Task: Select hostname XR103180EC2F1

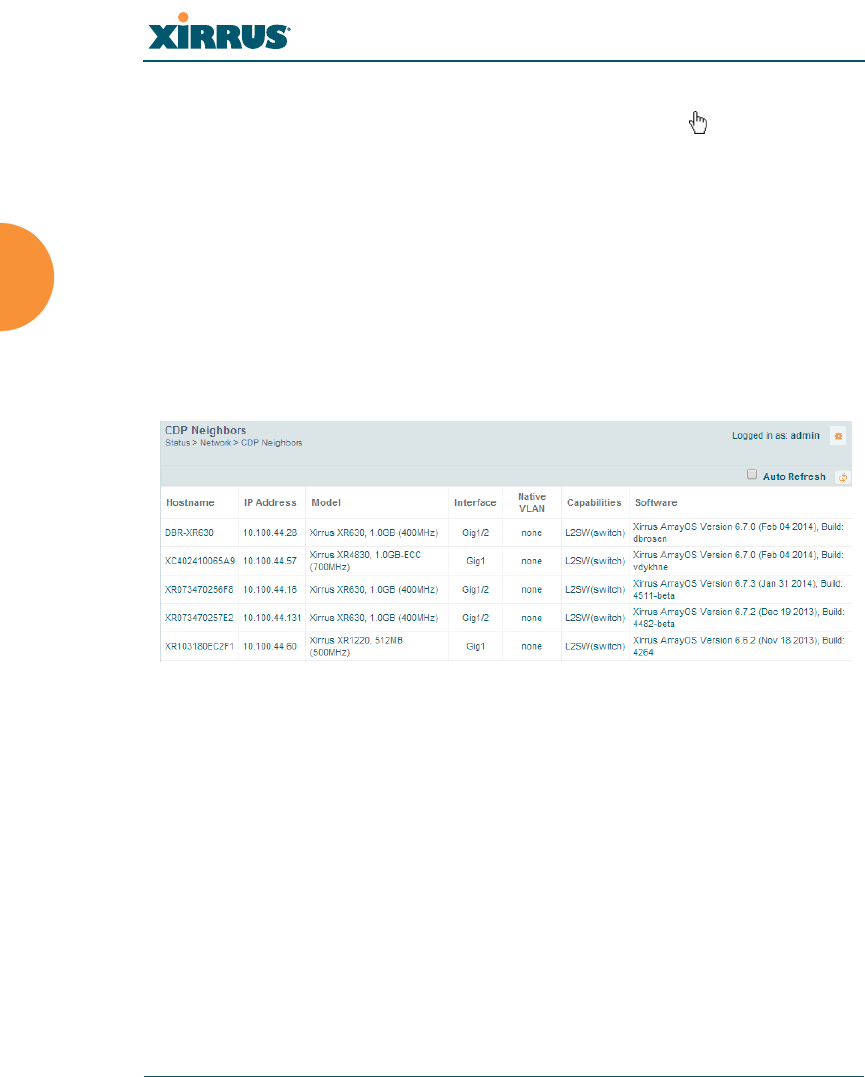Action: tap(199, 647)
